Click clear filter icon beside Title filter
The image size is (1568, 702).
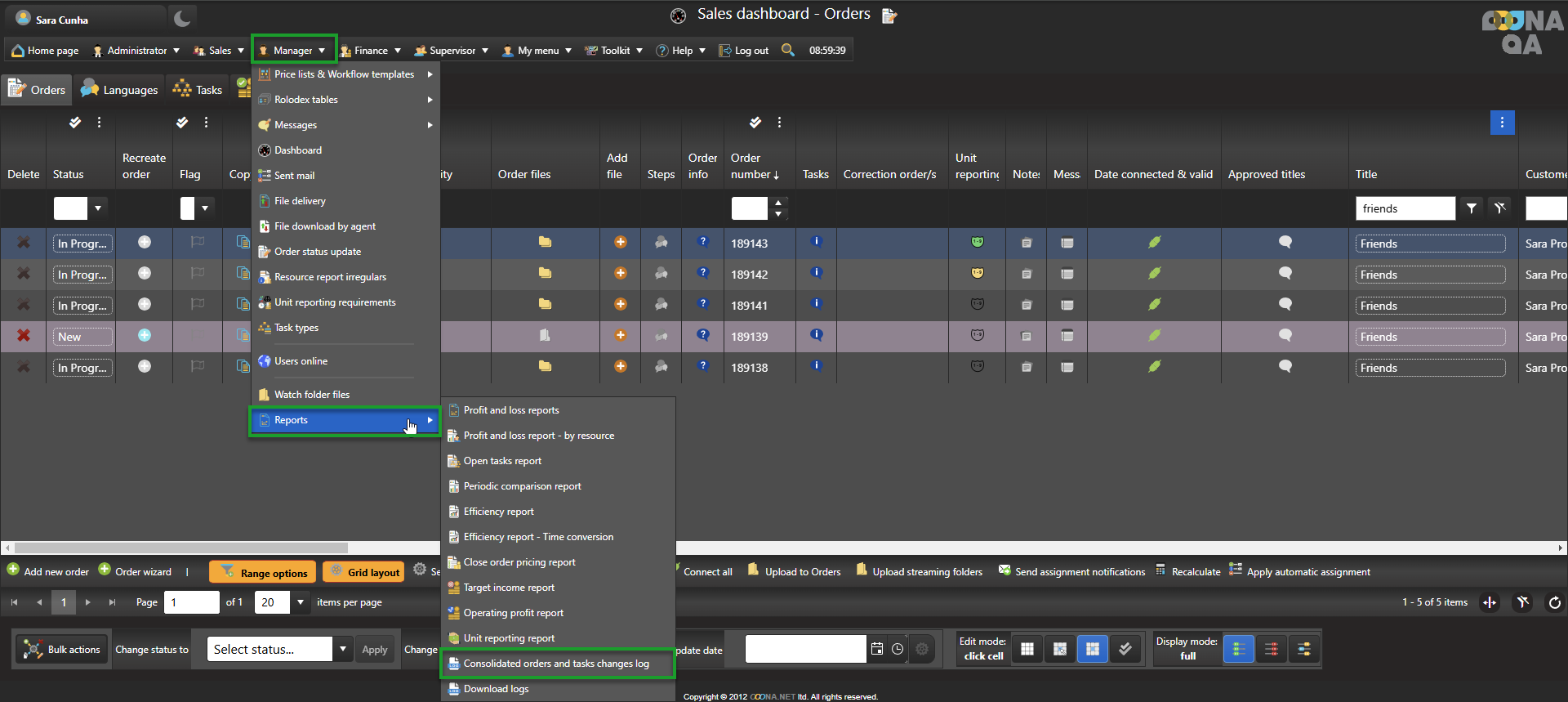[x=1499, y=208]
